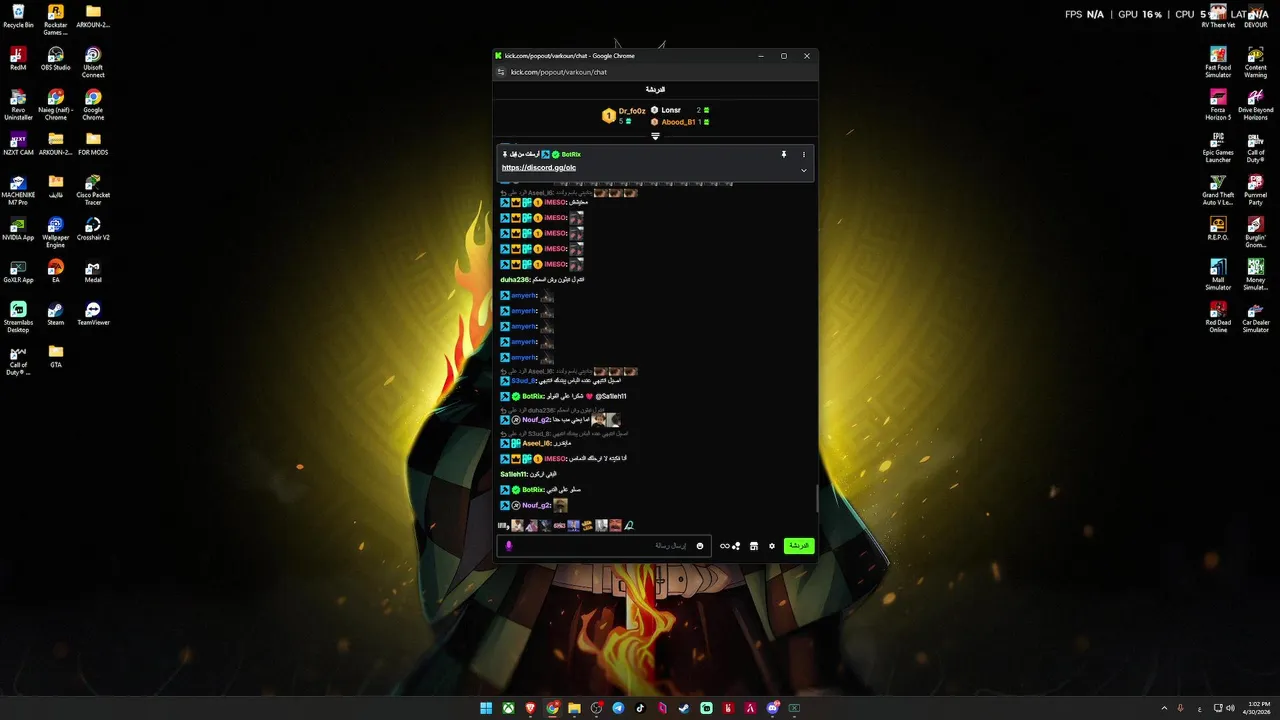Open the three-dot menu on pinned message
The width and height of the screenshot is (1280, 720).
(x=804, y=155)
